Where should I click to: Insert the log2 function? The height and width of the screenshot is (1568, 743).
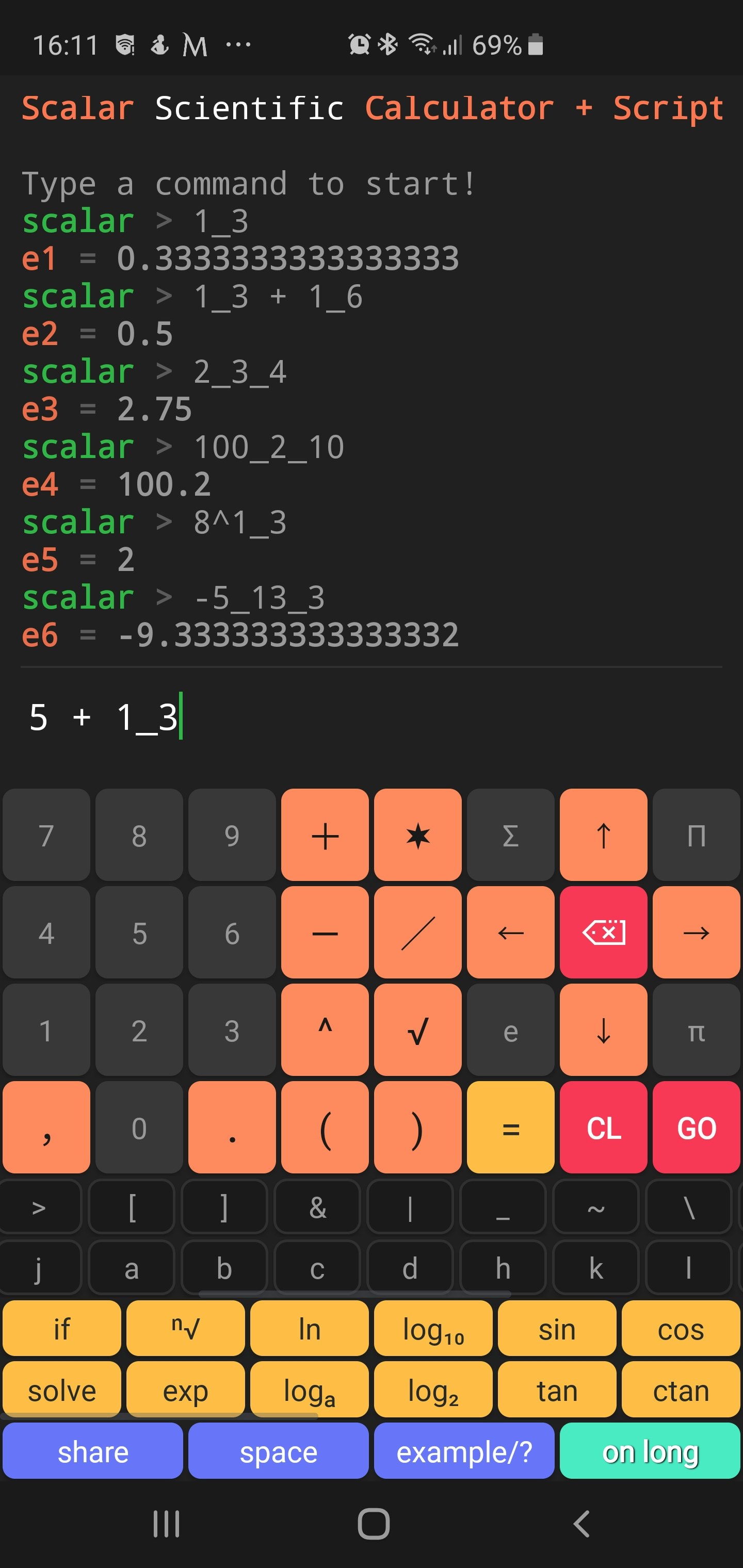point(433,1389)
